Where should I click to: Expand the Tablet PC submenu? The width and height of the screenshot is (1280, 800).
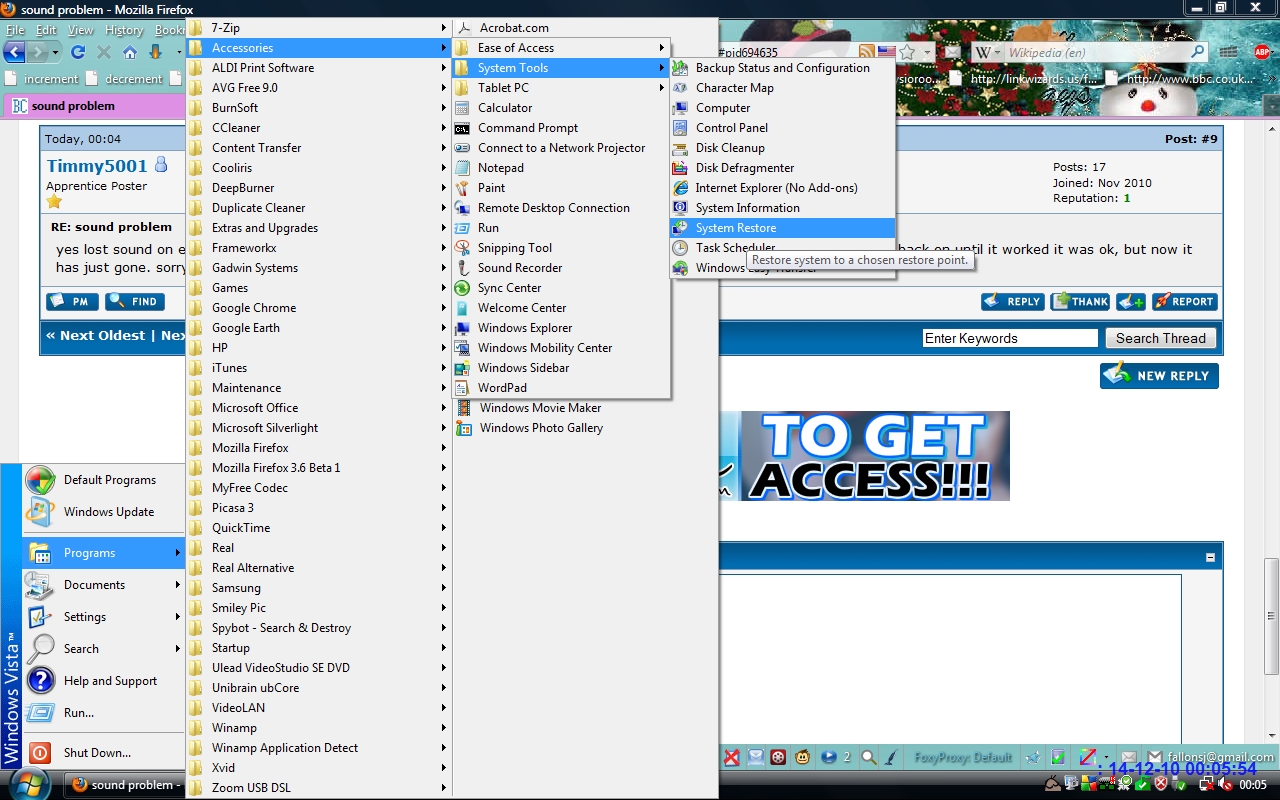pyautogui.click(x=561, y=88)
